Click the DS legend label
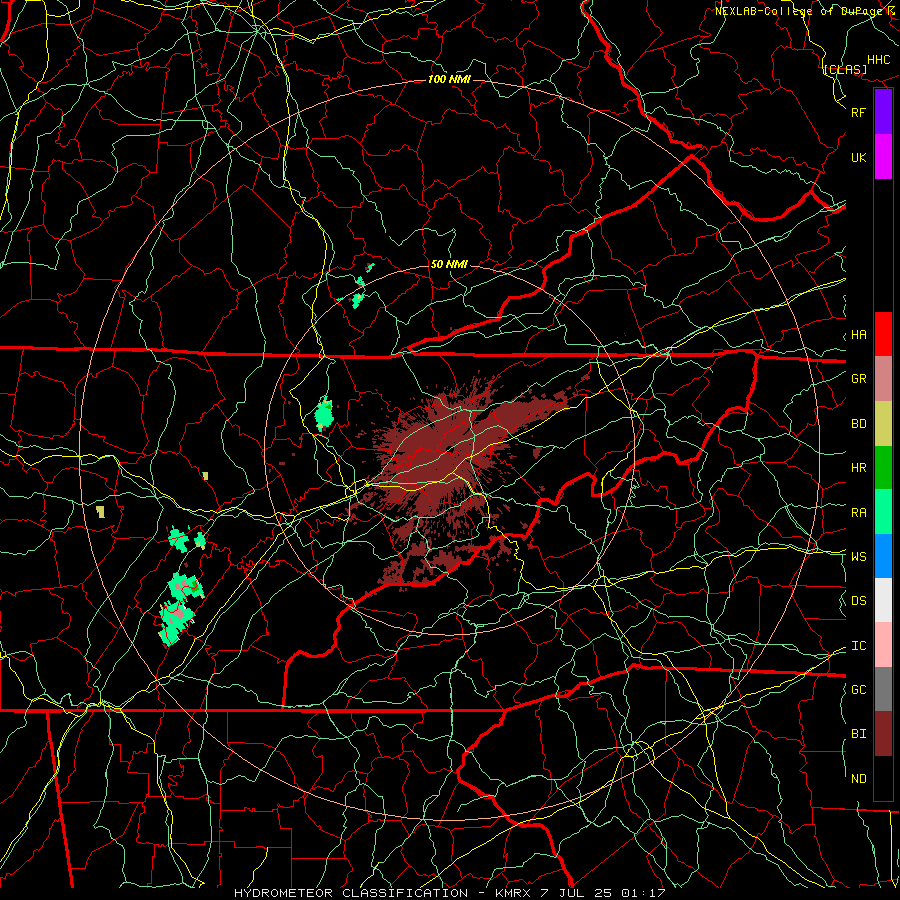 (x=858, y=601)
